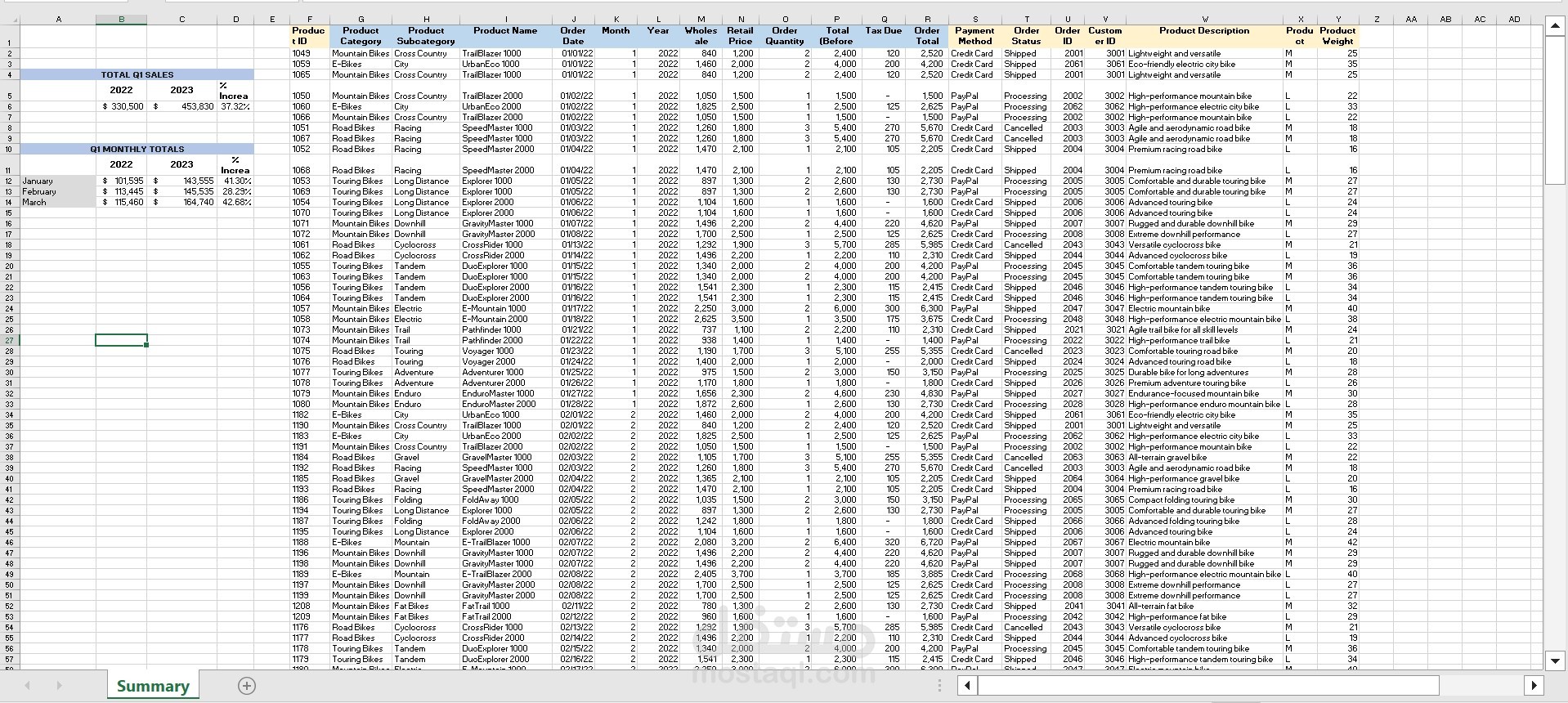1568x703 pixels.
Task: Select the Product Name header cell
Action: 505,36
